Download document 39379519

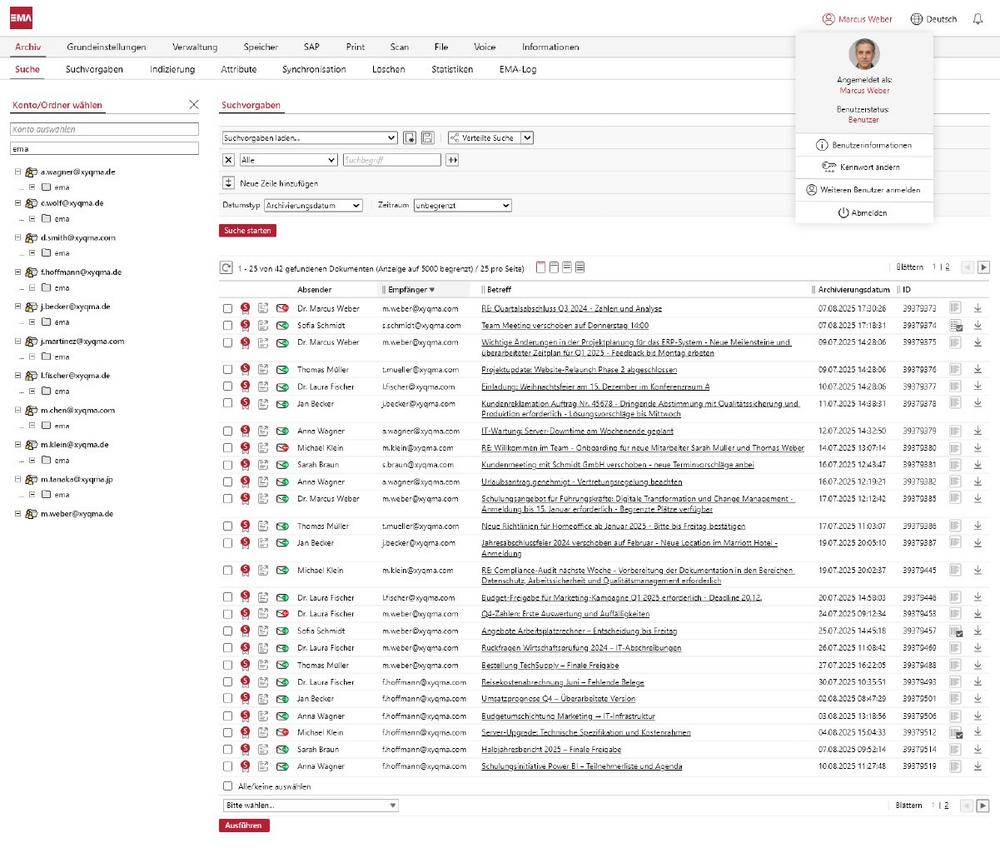(978, 766)
